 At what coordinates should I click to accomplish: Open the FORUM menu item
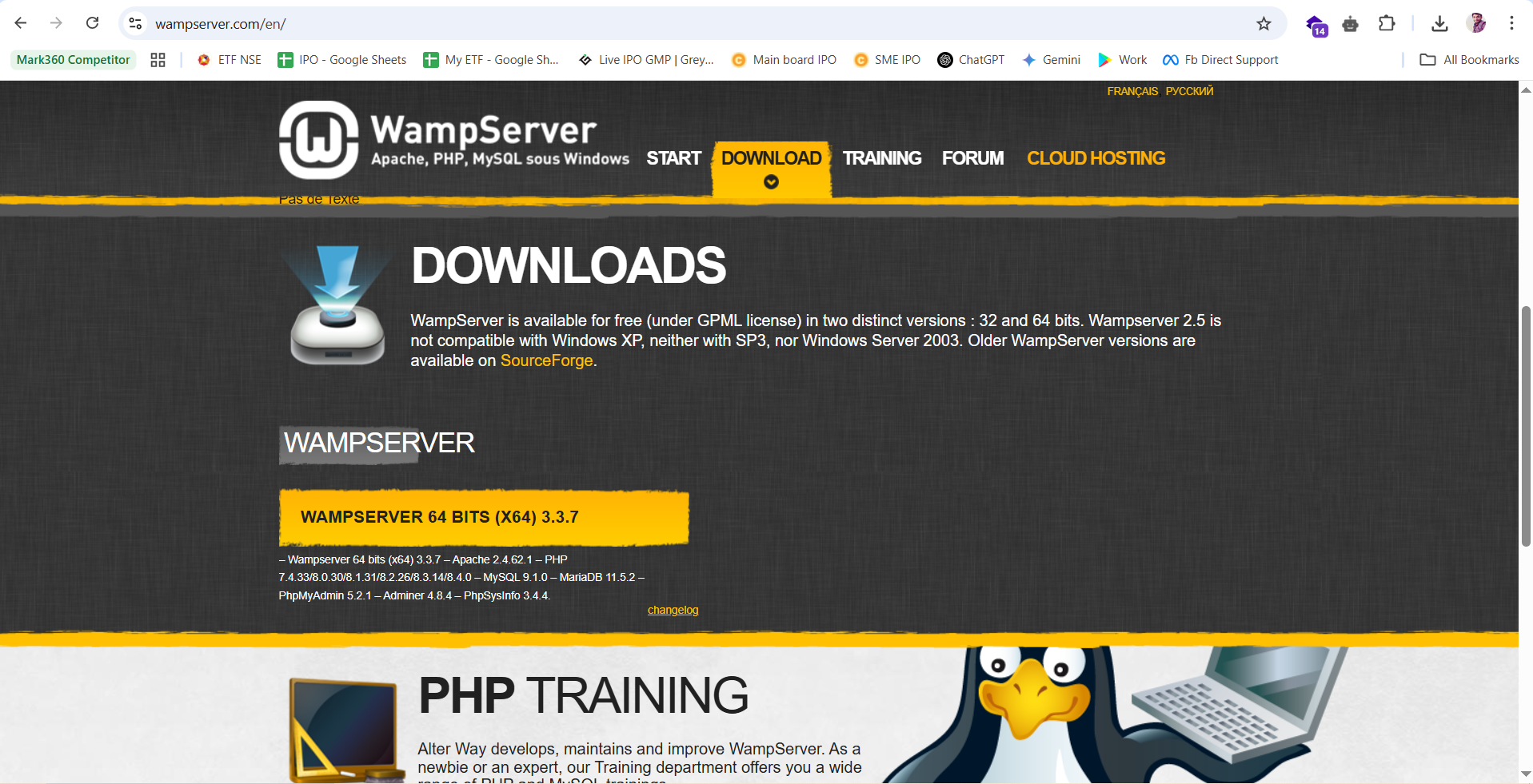pyautogui.click(x=972, y=158)
